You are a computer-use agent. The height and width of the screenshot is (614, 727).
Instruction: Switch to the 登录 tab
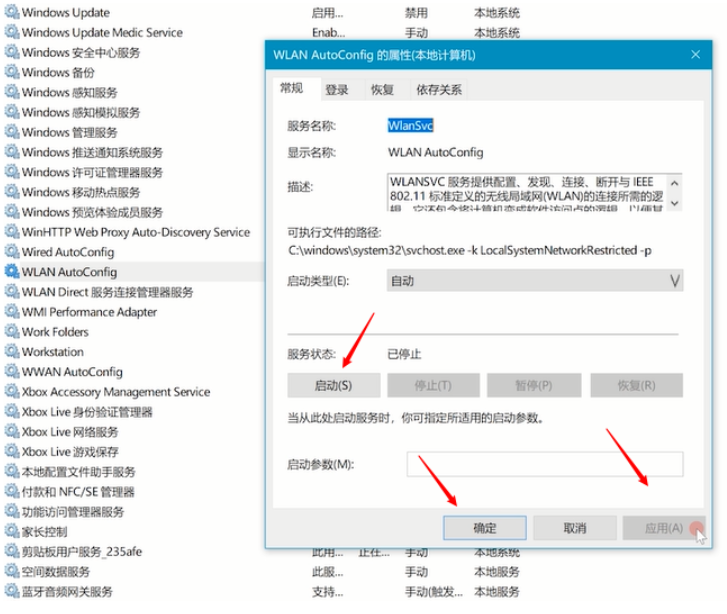(337, 90)
